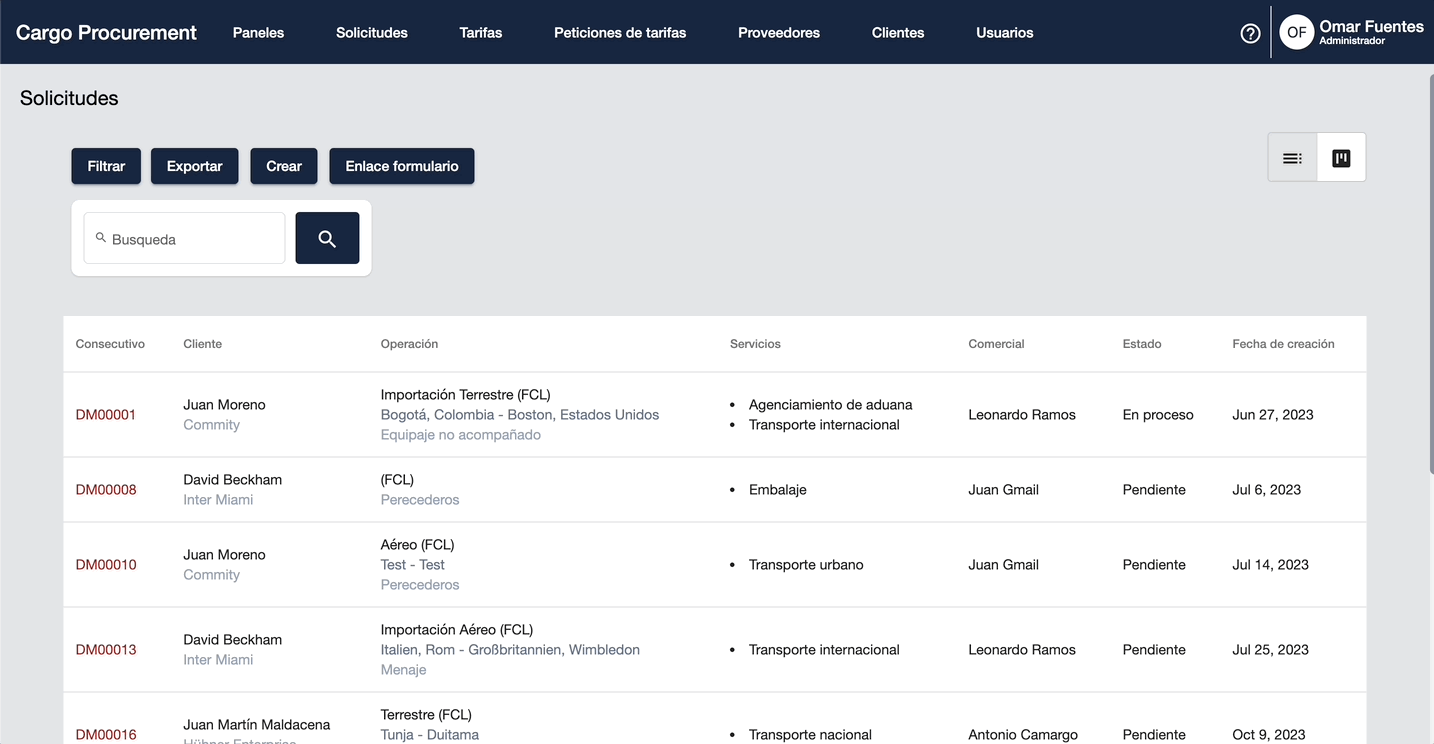Click the Busqueda search field
Image resolution: width=1434 pixels, height=744 pixels.
[185, 239]
